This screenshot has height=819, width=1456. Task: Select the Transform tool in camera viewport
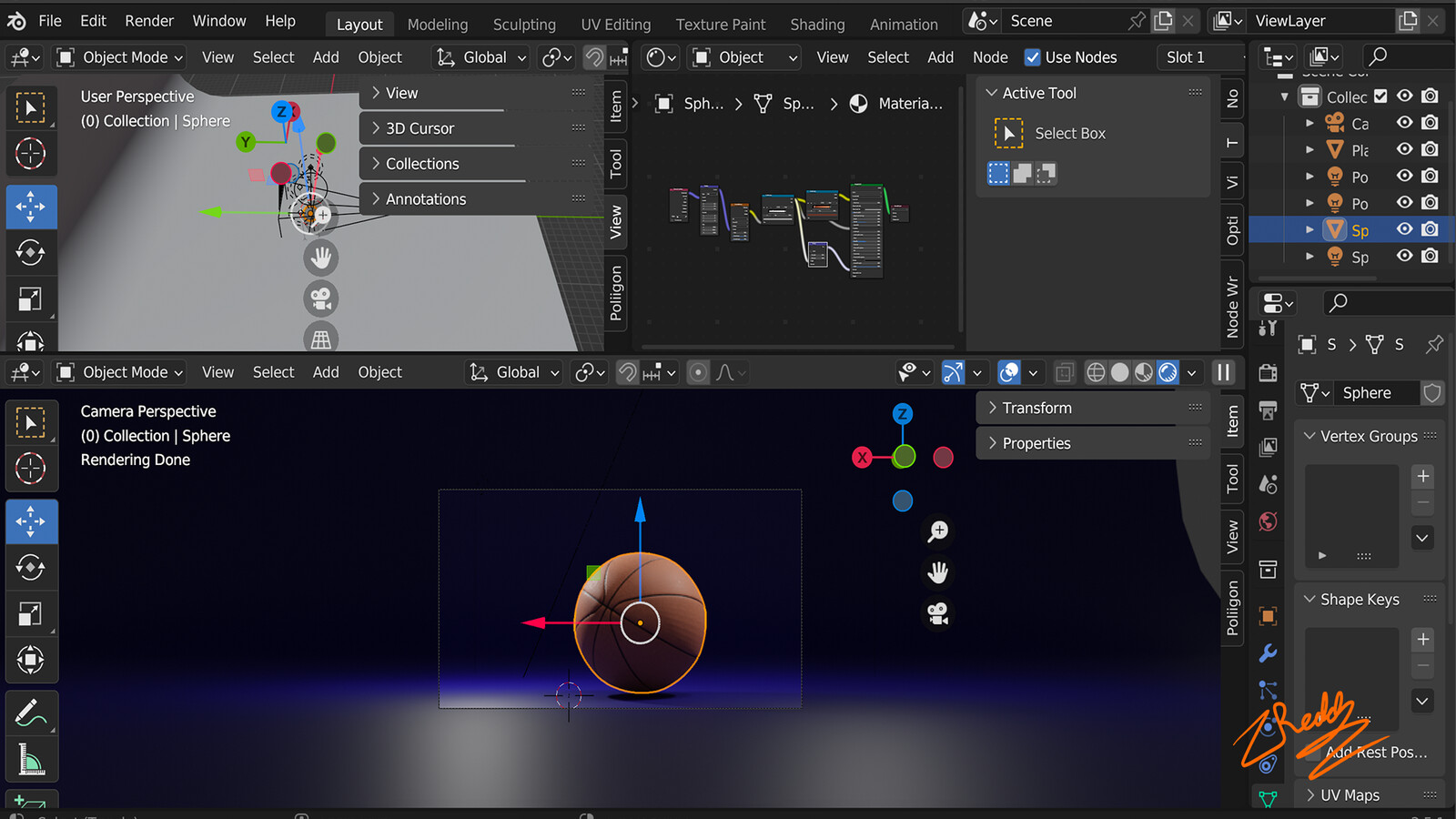click(31, 660)
